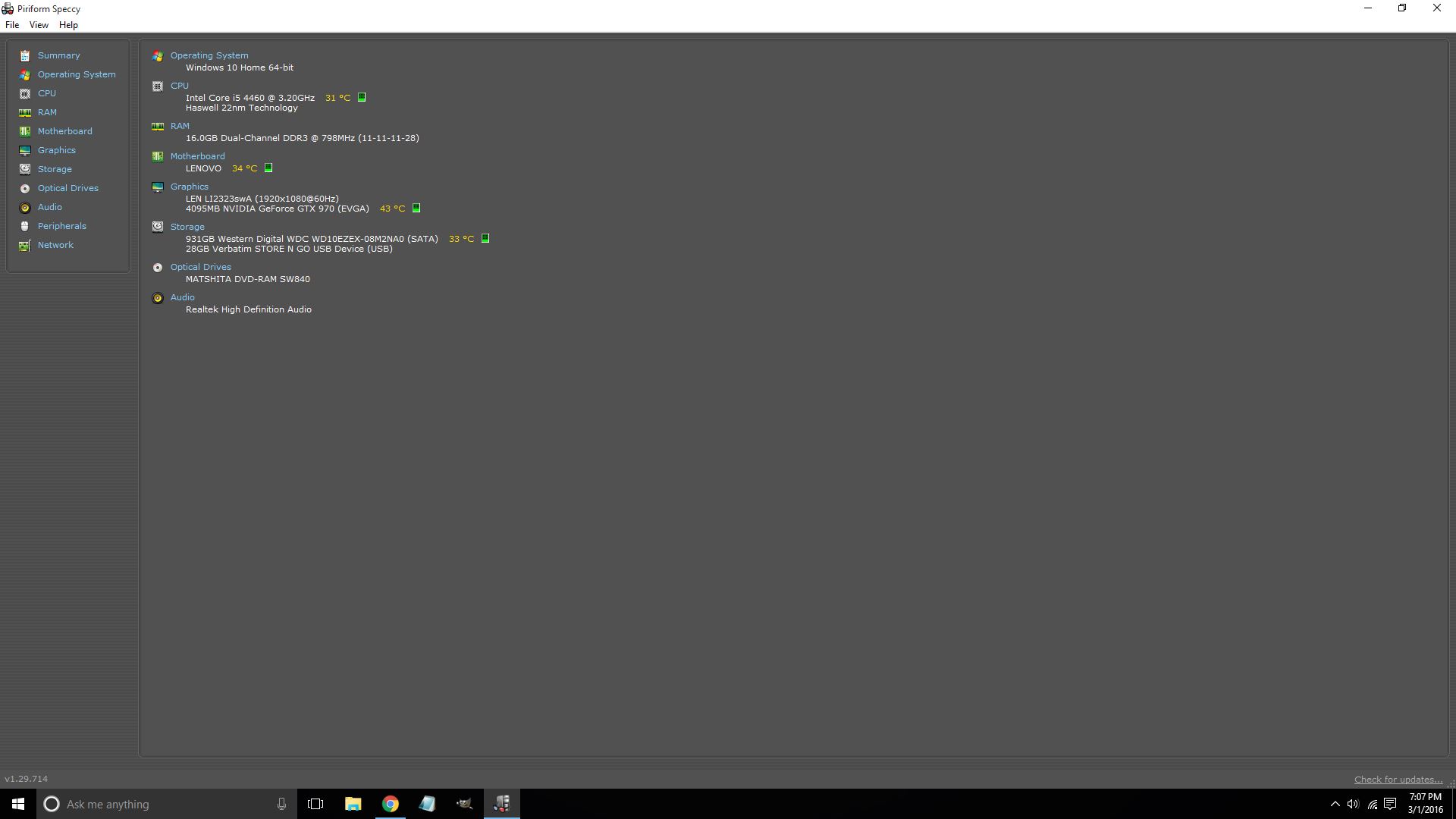Open the Help menu
This screenshot has width=1456, height=819.
click(68, 25)
